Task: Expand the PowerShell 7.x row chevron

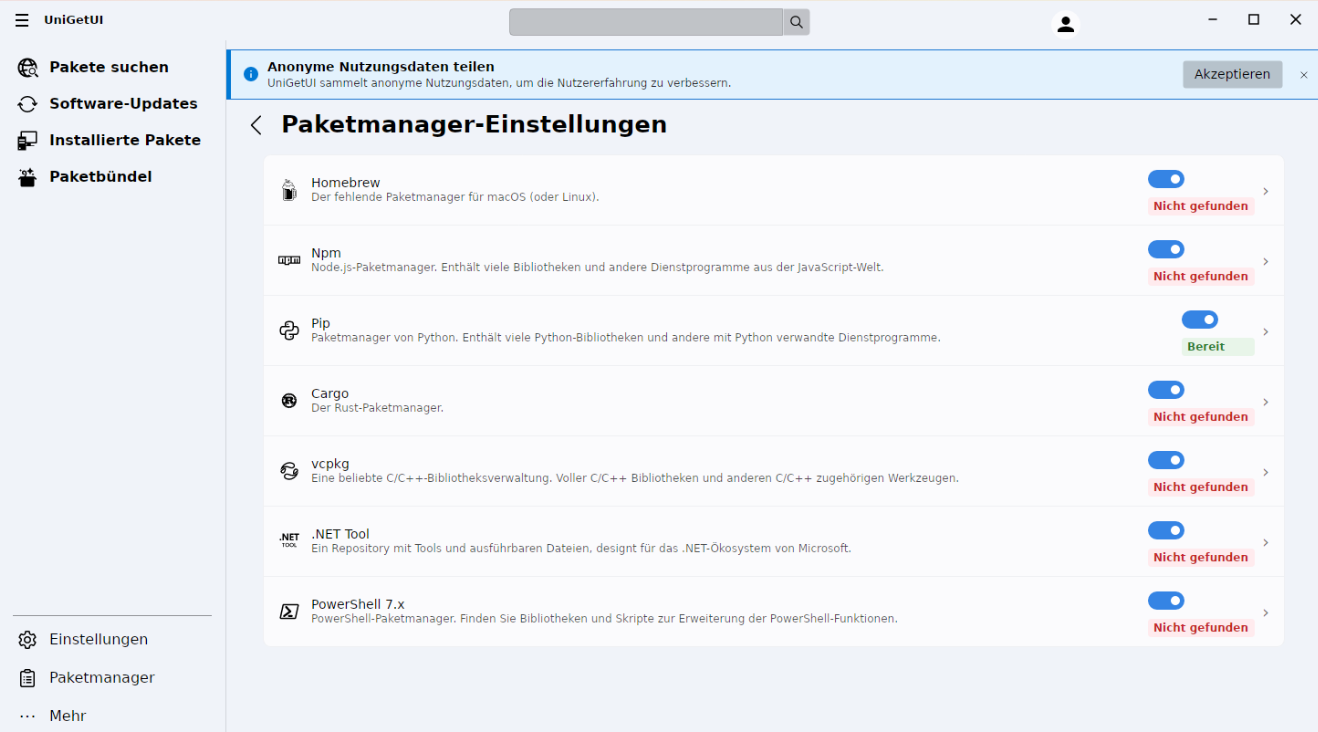Action: click(x=1266, y=612)
